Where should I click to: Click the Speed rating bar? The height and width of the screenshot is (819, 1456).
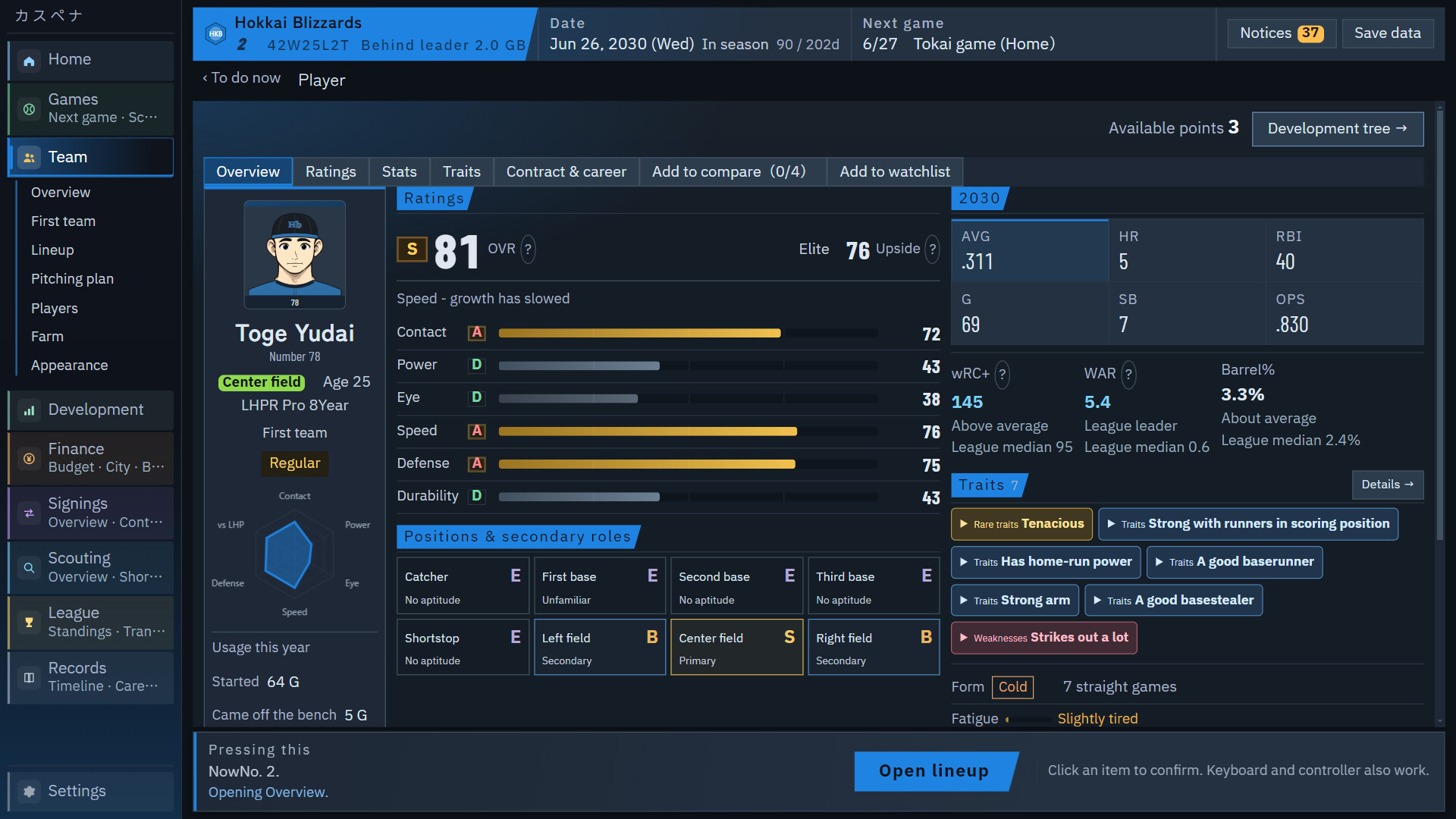688,431
